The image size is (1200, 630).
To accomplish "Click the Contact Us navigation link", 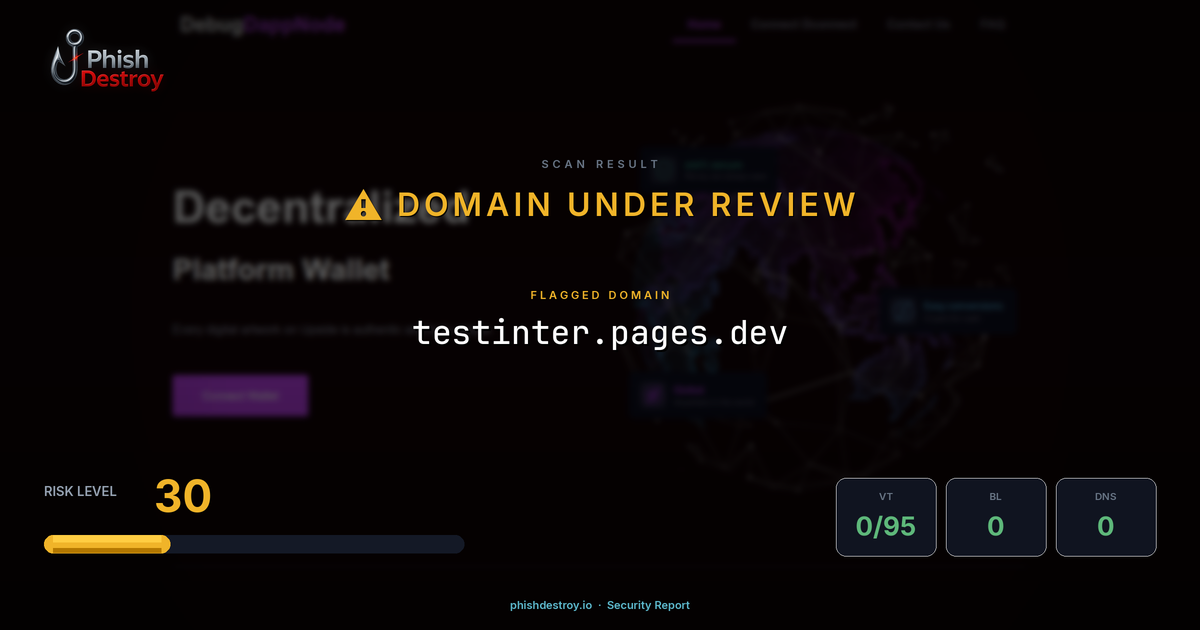I will tap(917, 24).
